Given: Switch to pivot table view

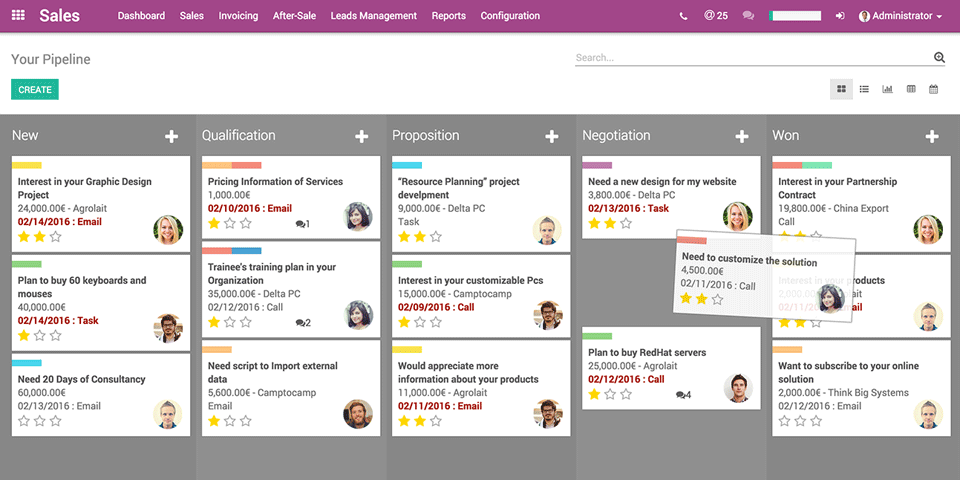Looking at the screenshot, I should click(x=910, y=89).
